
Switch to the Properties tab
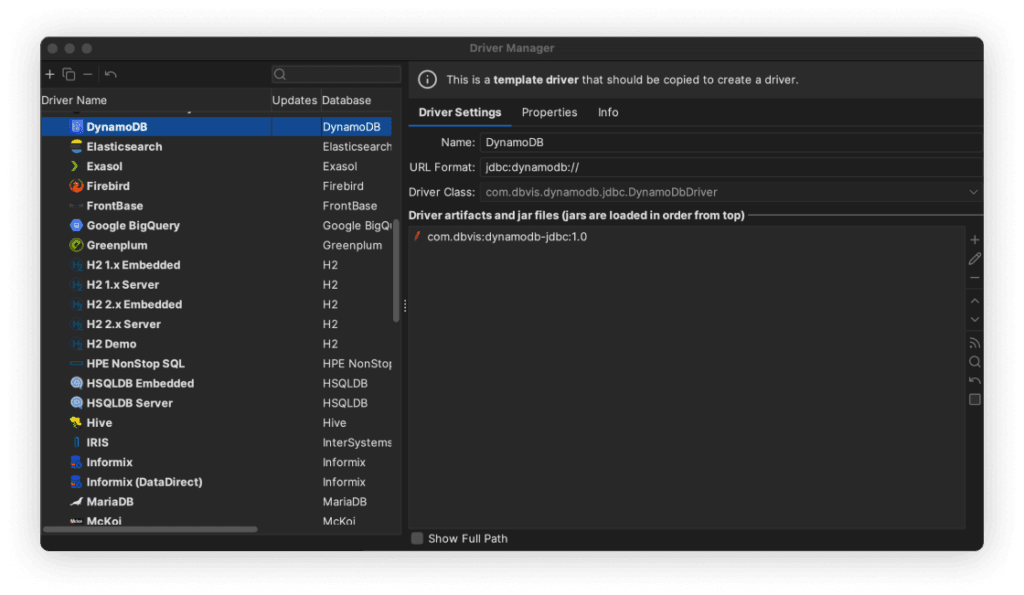[x=549, y=112]
